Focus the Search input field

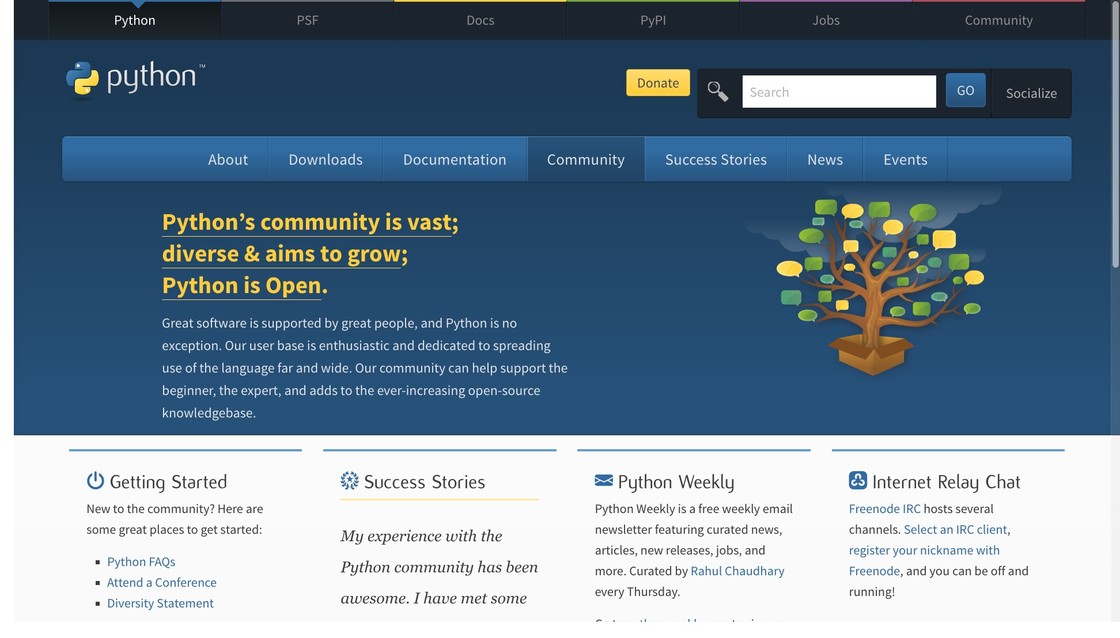[x=838, y=92]
